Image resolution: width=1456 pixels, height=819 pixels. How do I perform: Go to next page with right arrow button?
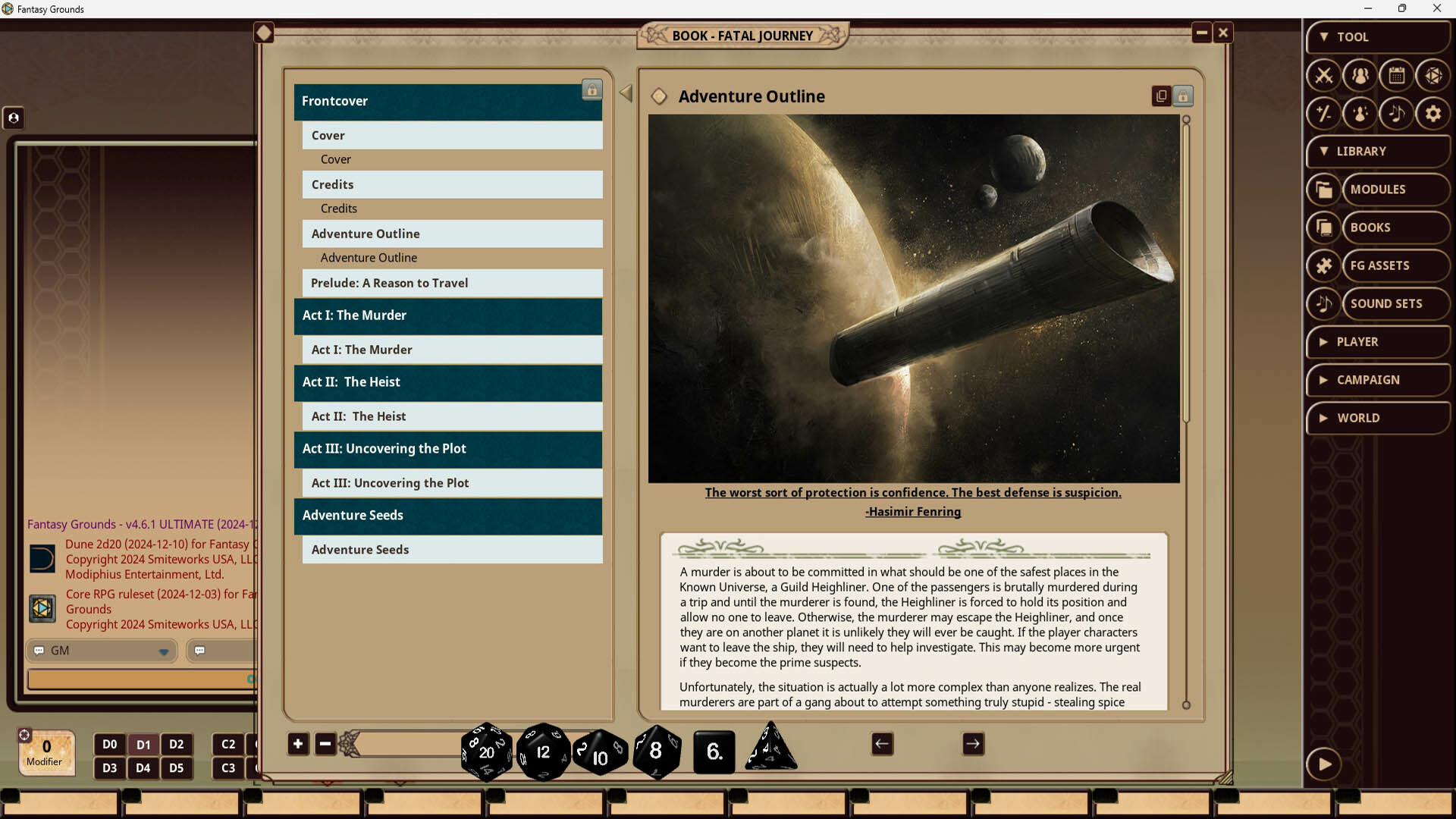973,744
